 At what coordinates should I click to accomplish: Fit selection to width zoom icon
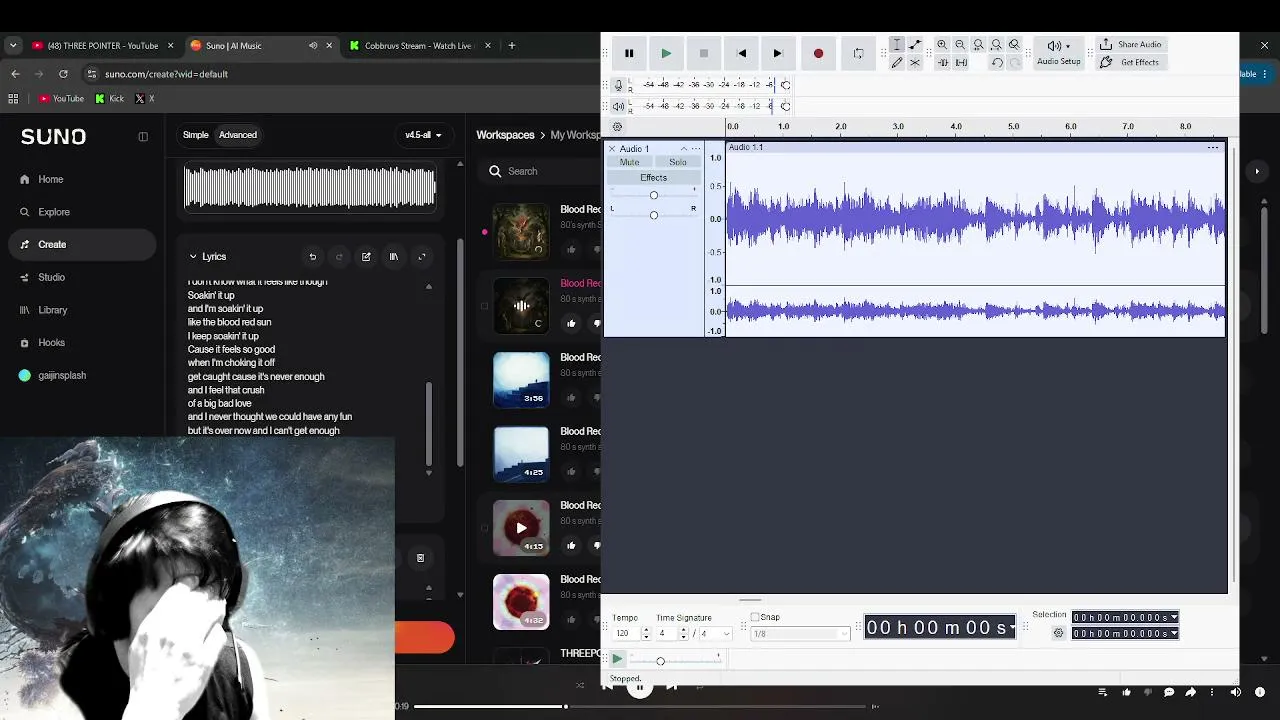click(978, 45)
